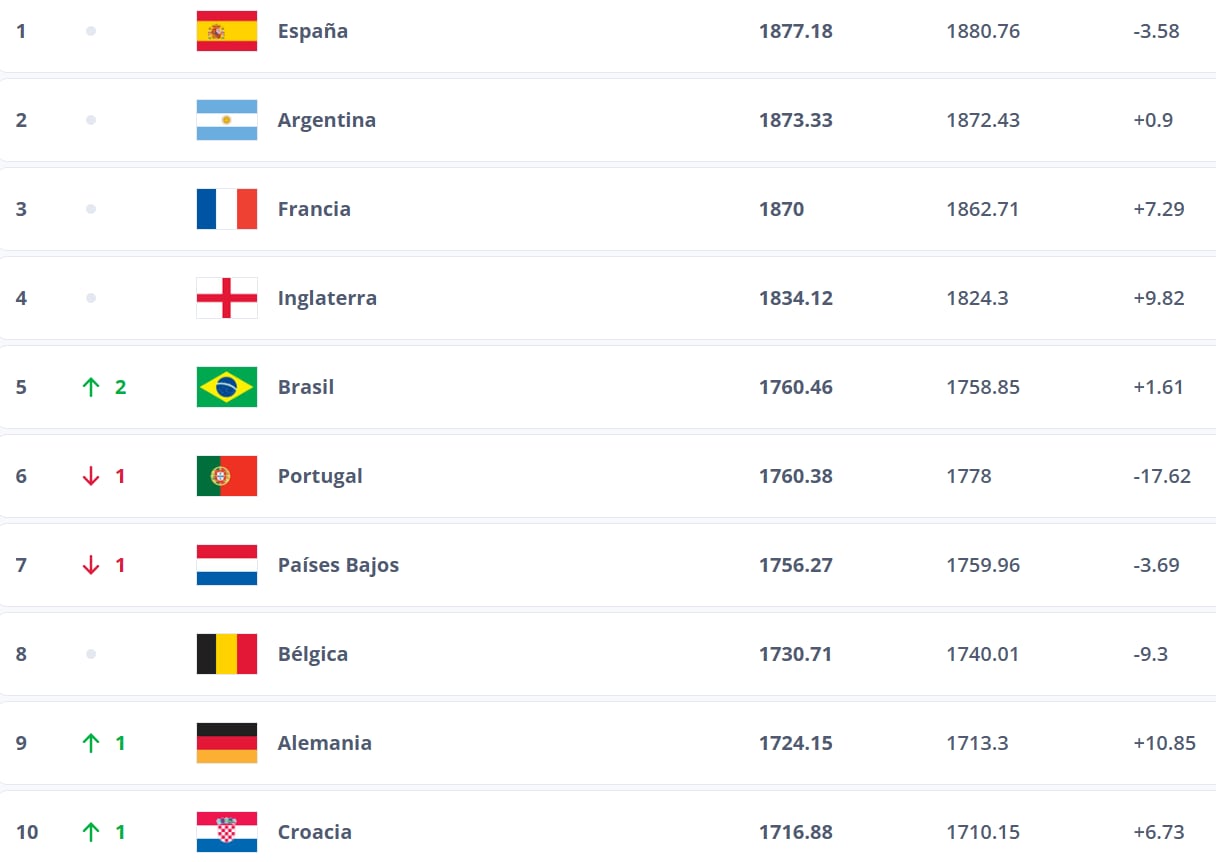Select the Belgium flag icon
The image size is (1216, 862).
tap(227, 654)
